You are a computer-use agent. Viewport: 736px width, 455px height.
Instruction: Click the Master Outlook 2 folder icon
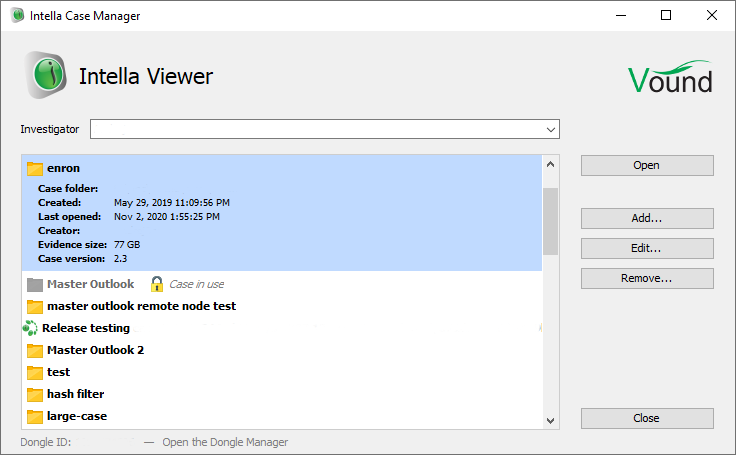[36, 350]
